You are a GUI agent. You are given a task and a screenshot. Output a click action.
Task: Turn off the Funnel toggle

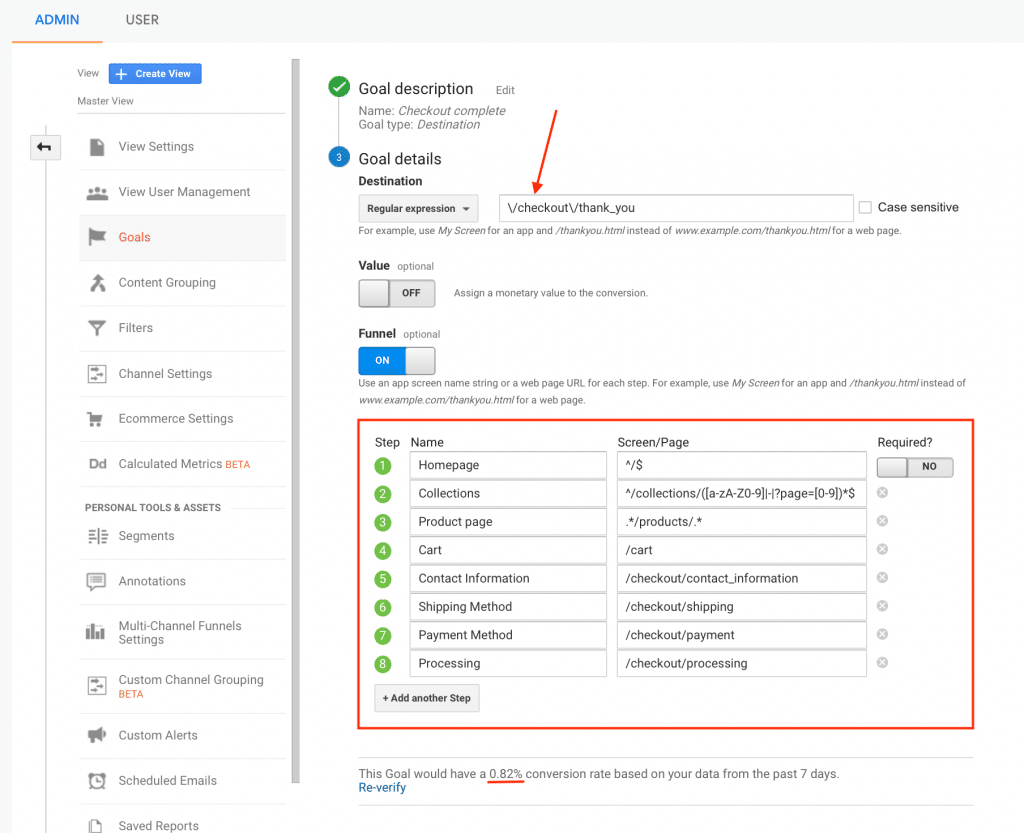[x=396, y=360]
